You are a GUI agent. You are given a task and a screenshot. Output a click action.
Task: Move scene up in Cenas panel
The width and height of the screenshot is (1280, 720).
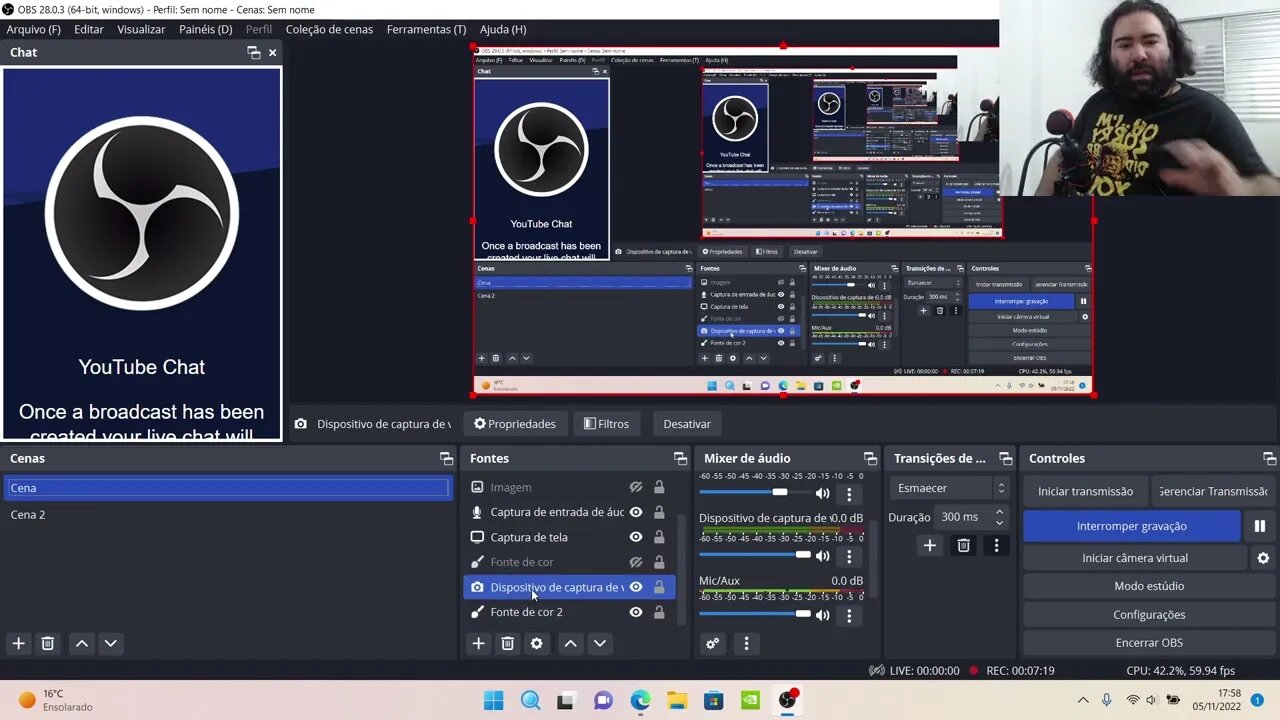tap(82, 643)
